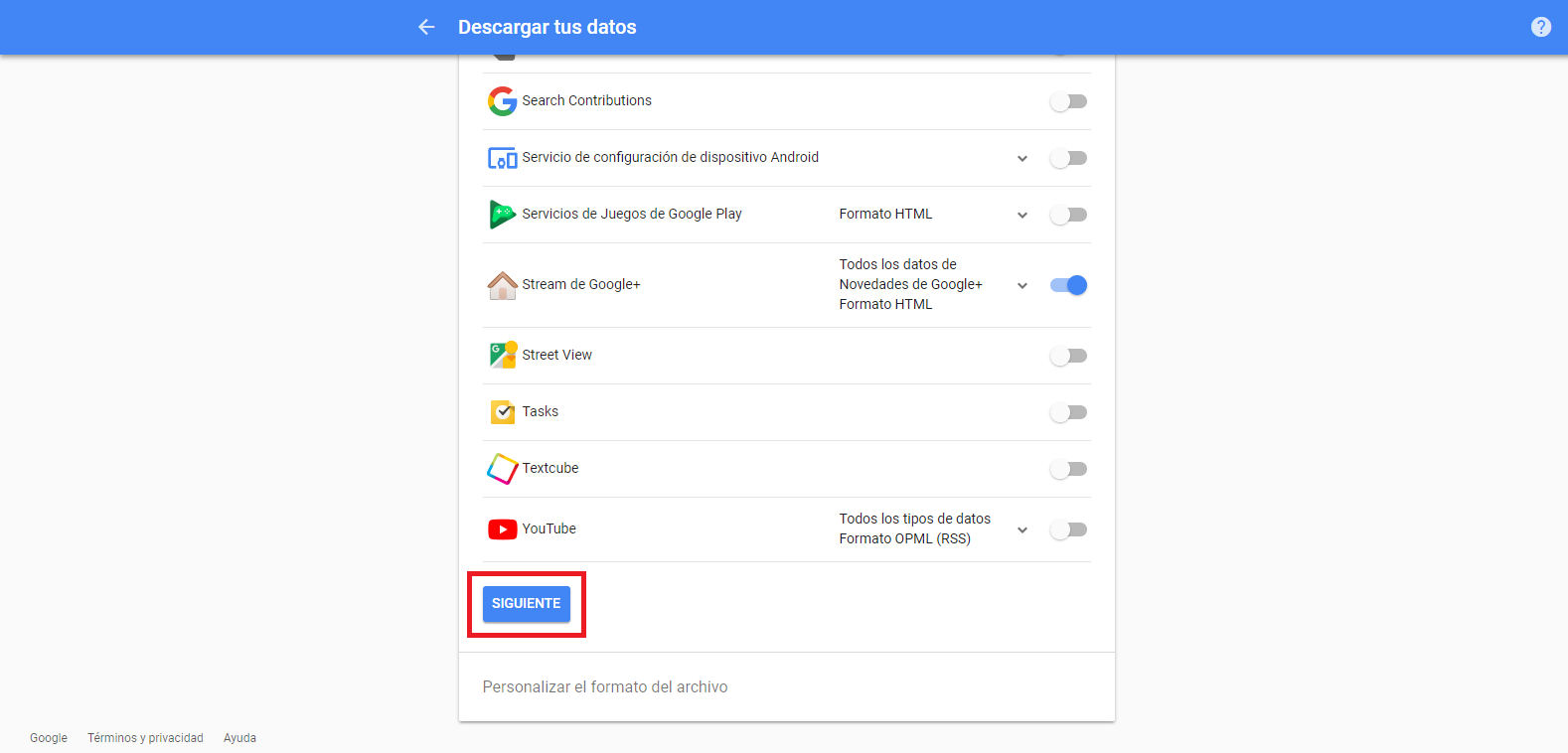Click the Tasks checkmark icon
1568x753 pixels.
[x=503, y=412]
